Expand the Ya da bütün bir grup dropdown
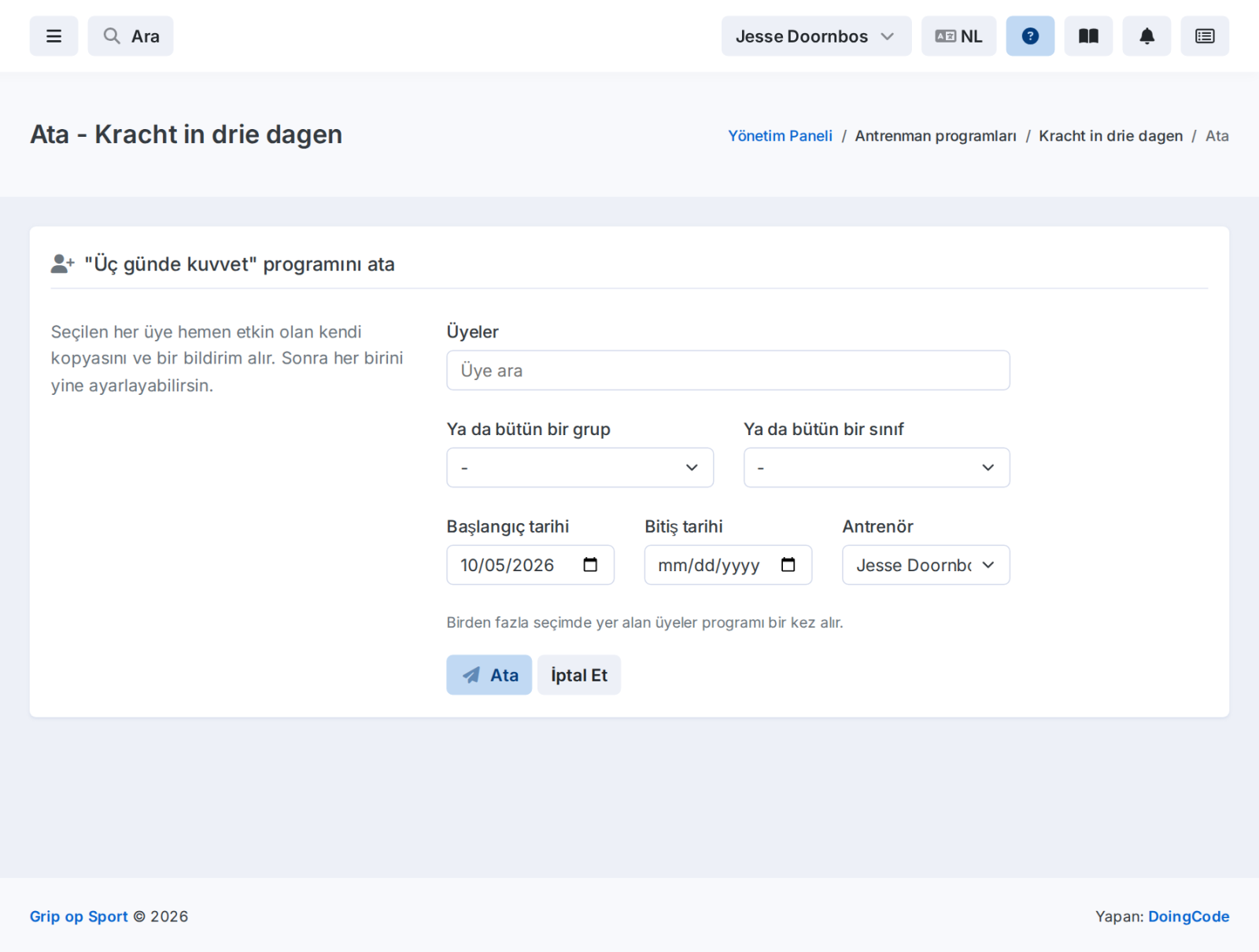This screenshot has width=1259, height=952. (580, 468)
